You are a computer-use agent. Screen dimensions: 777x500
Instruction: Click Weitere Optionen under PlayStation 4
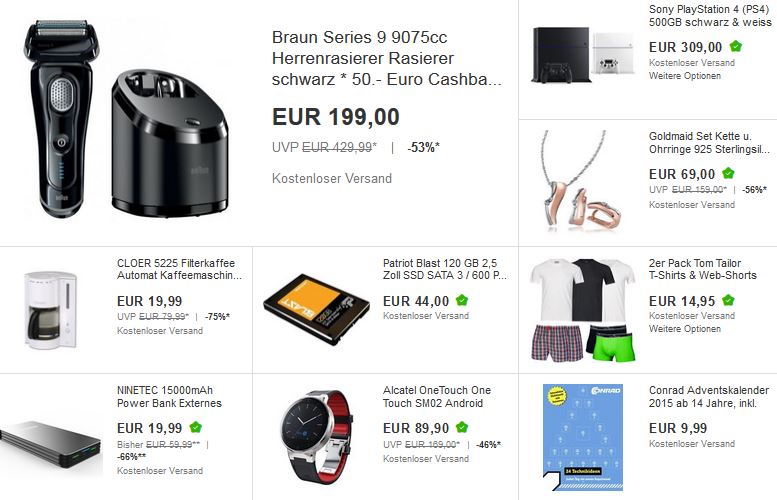coord(685,76)
